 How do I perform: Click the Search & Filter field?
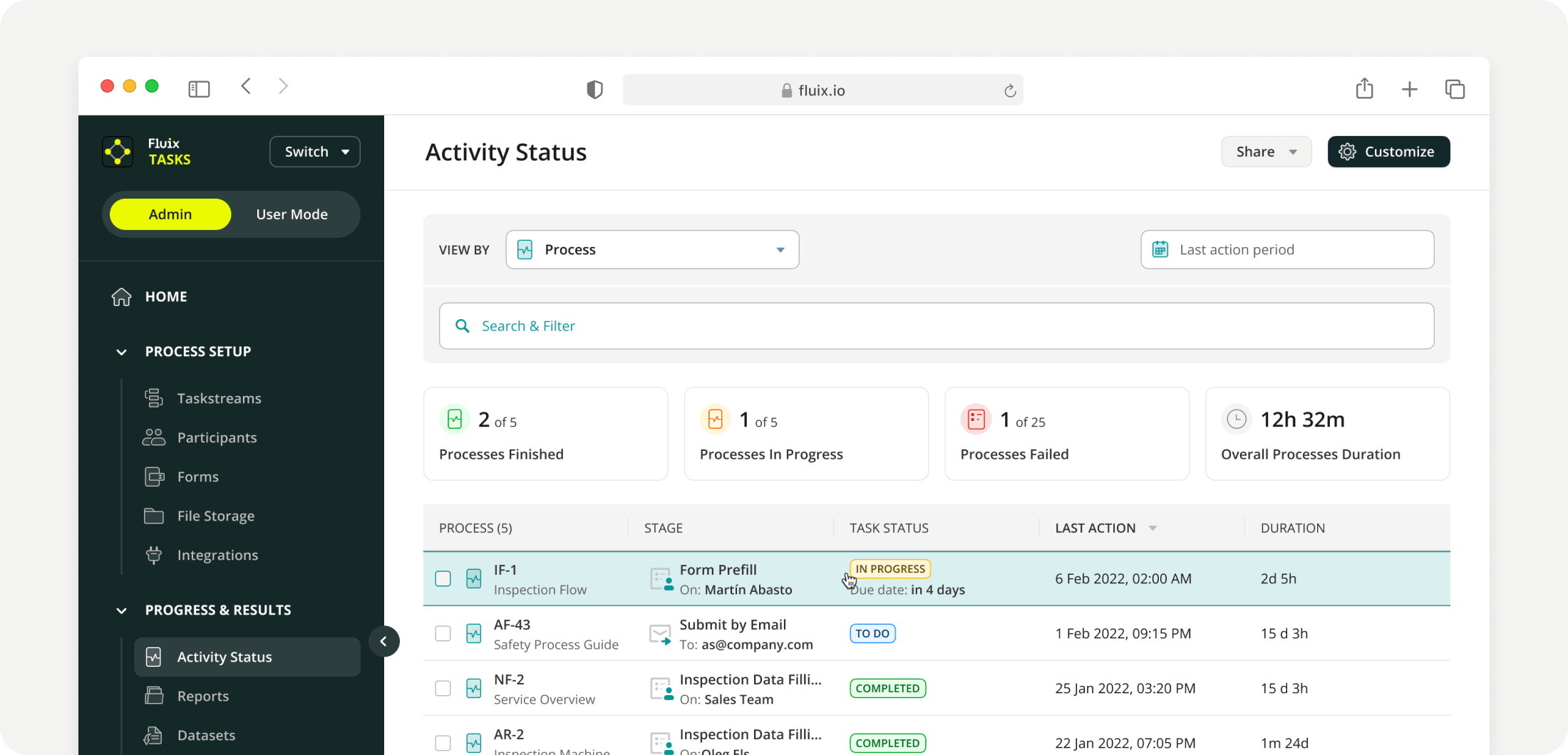[x=936, y=326]
